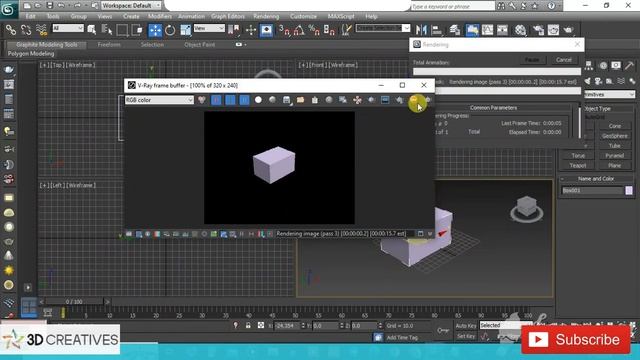Click the Unlink Selection tool
The width and height of the screenshot is (640, 360).
(x=26, y=30)
